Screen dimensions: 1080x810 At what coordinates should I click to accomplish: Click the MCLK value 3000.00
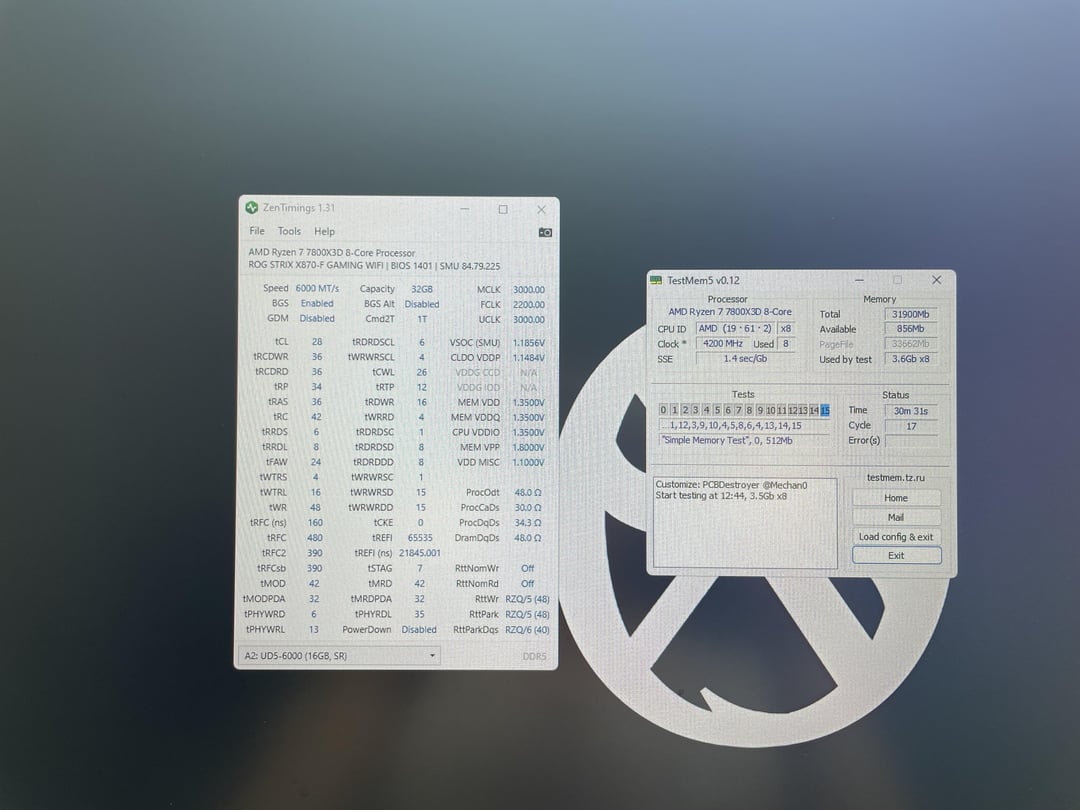point(528,290)
